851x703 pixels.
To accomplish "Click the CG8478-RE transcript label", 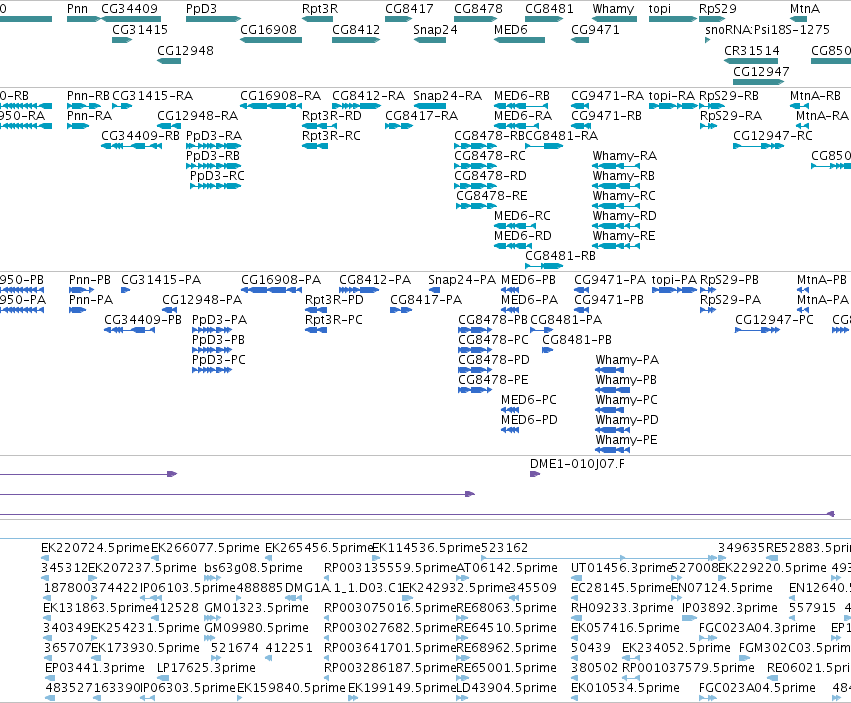I will point(492,196).
